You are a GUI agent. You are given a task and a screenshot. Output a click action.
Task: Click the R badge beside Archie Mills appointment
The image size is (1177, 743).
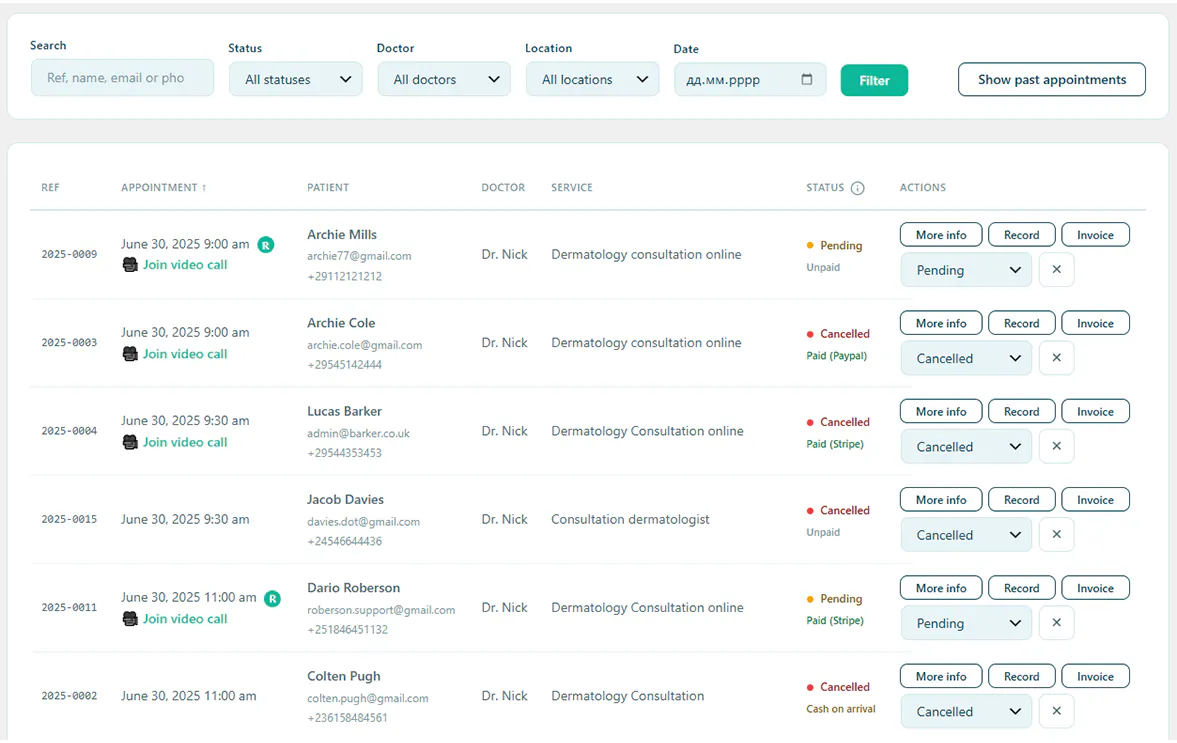pyautogui.click(x=266, y=245)
